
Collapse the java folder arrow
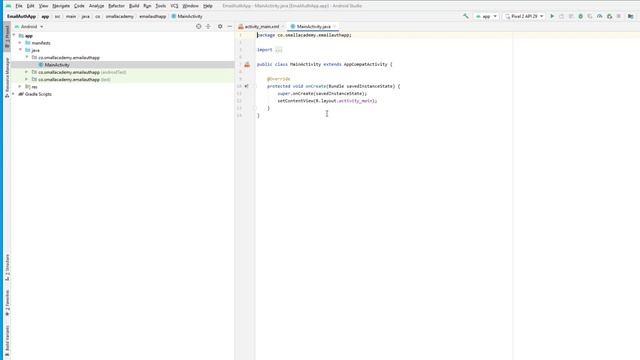pyautogui.click(x=20, y=50)
